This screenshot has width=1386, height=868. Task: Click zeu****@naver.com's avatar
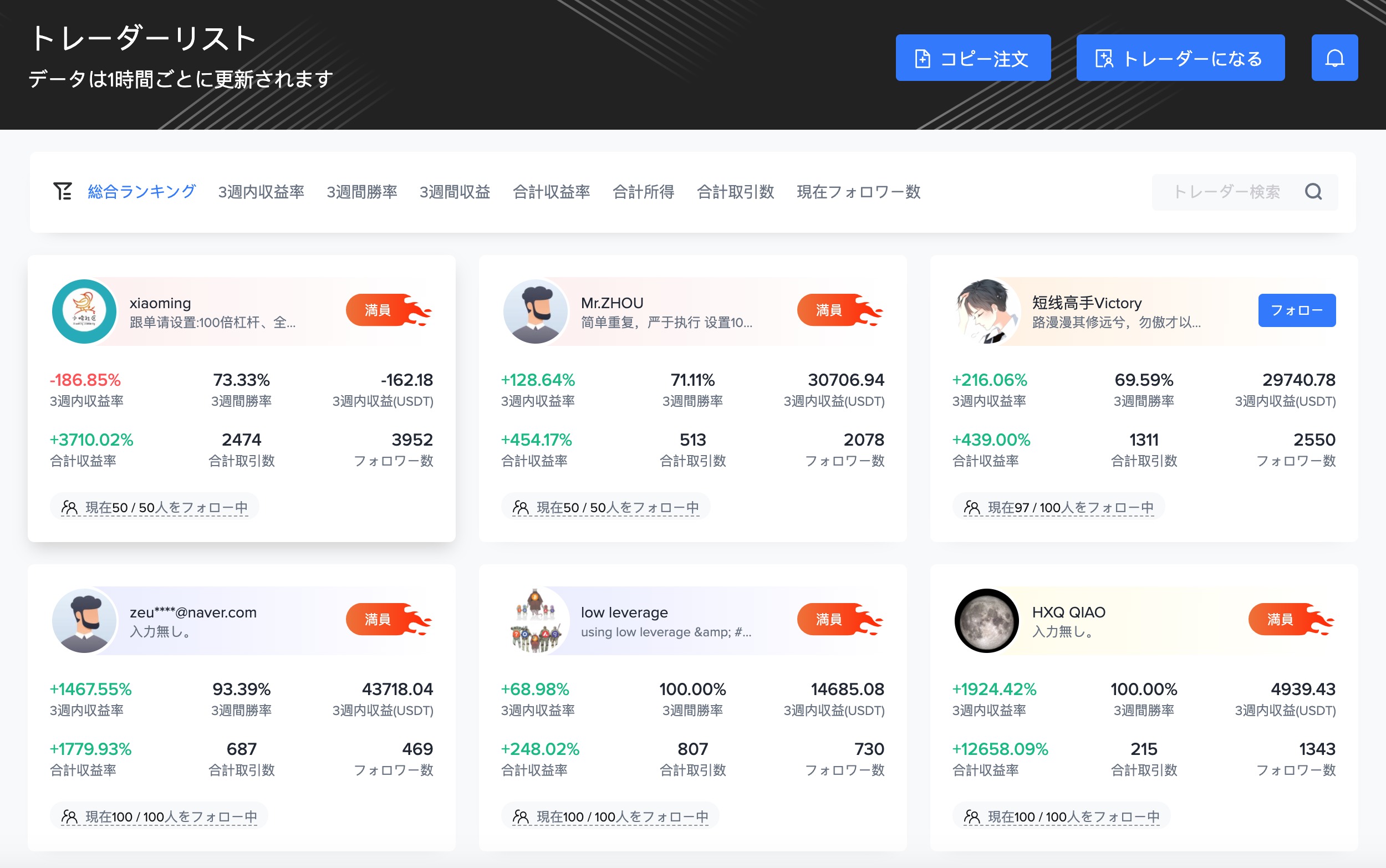click(x=84, y=621)
